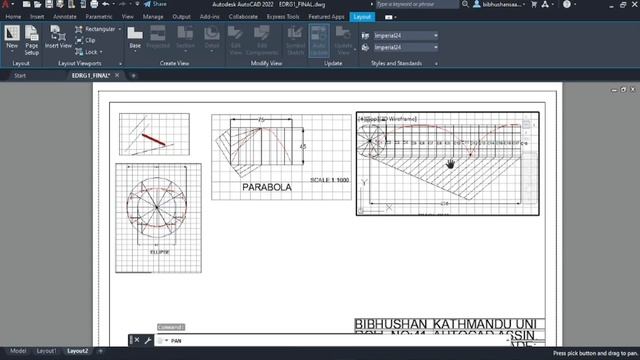Open Page Setup in the Layout panel
Screen dimensions: 640x360
pos(31,40)
